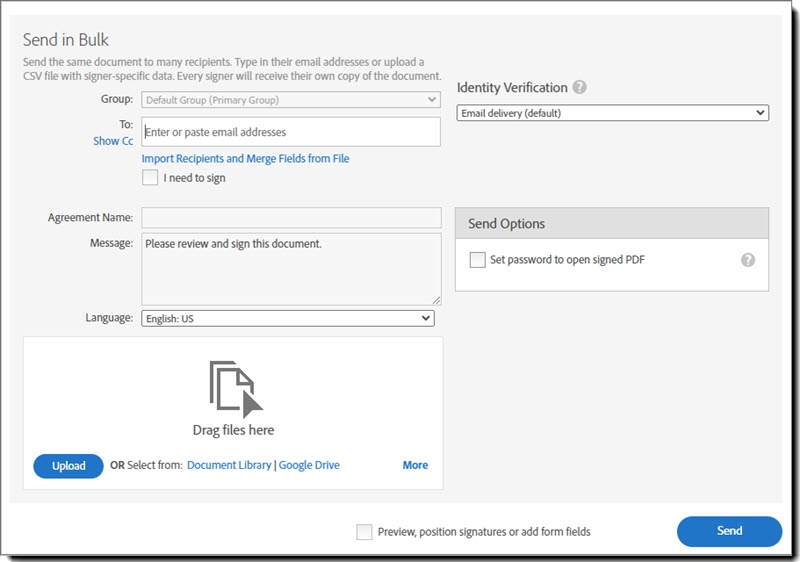Screen dimensions: 800x562
Task: Choose the Google Drive link
Action: pyautogui.click(x=309, y=465)
